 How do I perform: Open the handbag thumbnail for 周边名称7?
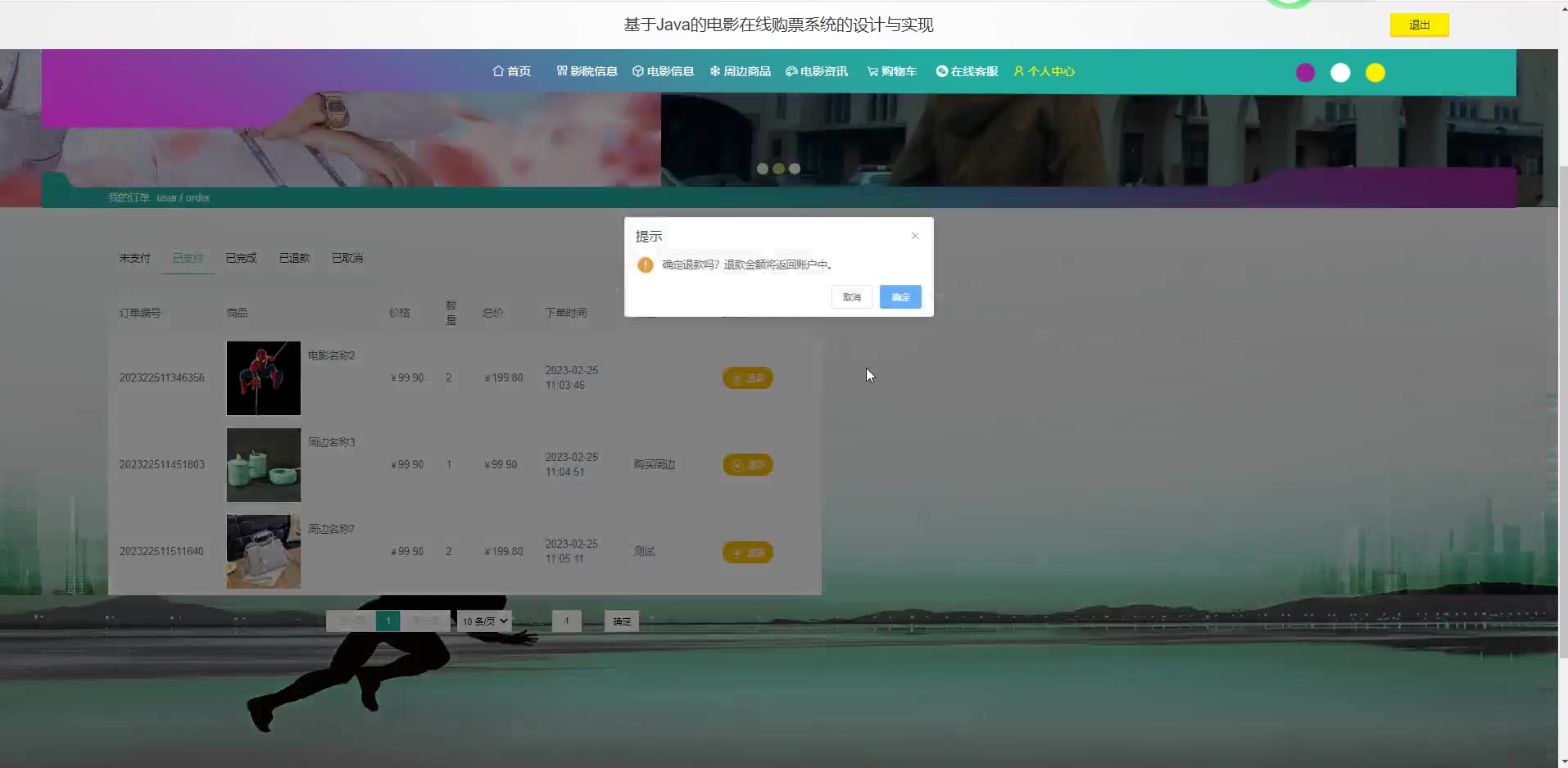click(x=264, y=552)
